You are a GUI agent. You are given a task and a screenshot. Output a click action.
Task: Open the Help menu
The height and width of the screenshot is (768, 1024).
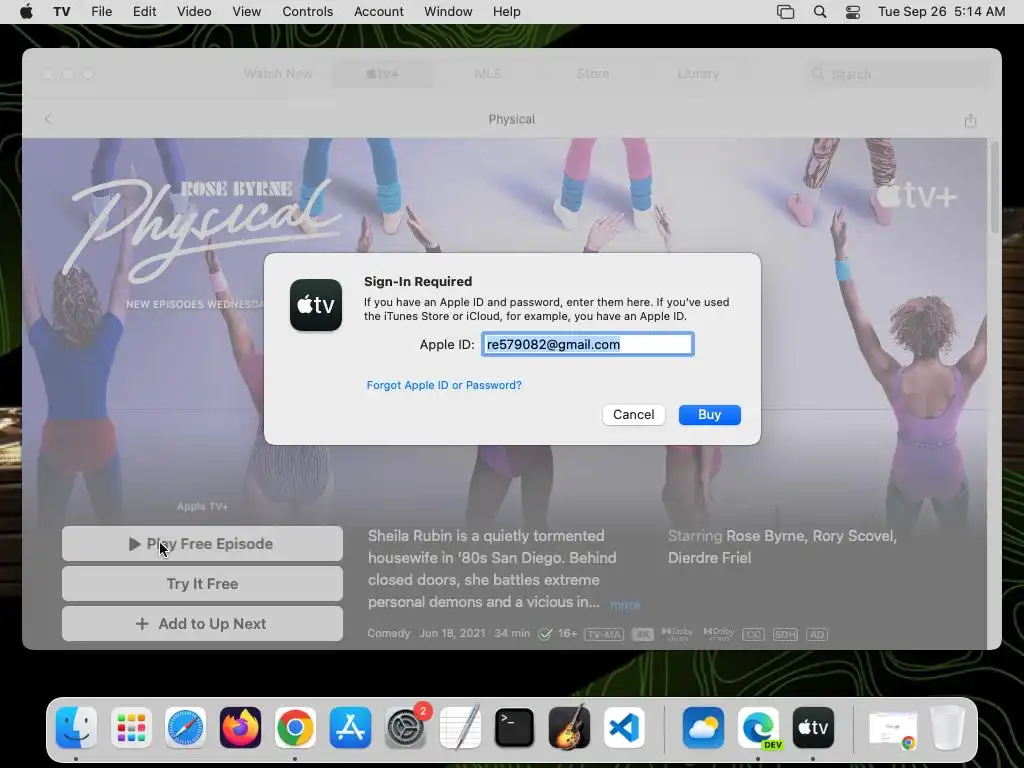pos(507,11)
